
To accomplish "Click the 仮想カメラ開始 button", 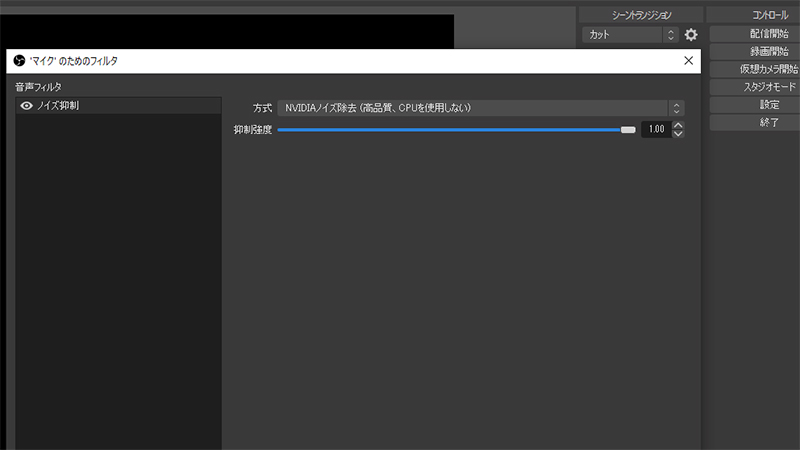I will 755,69.
